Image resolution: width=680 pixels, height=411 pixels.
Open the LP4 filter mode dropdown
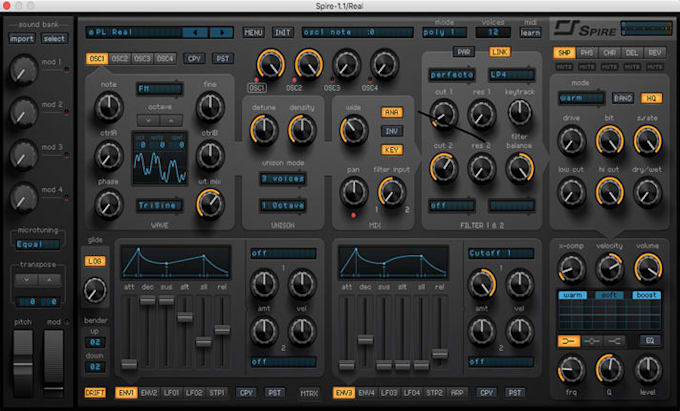click(512, 75)
